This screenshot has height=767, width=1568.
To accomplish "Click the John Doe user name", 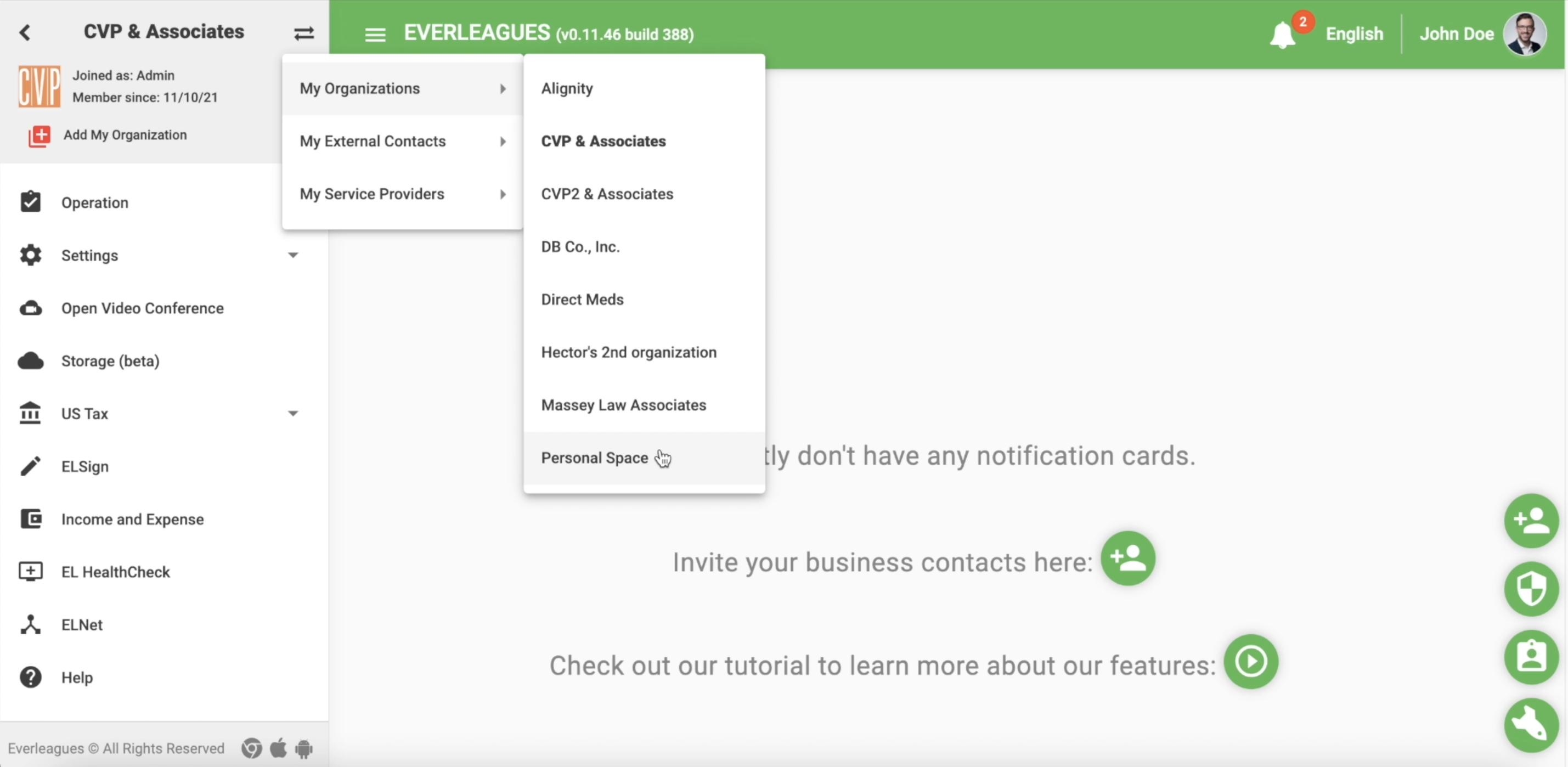I will 1457,33.
